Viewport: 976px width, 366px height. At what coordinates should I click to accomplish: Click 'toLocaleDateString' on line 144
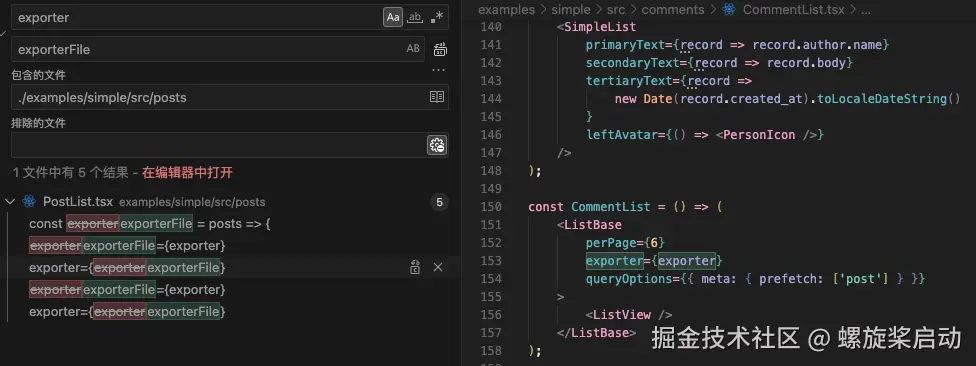point(881,99)
